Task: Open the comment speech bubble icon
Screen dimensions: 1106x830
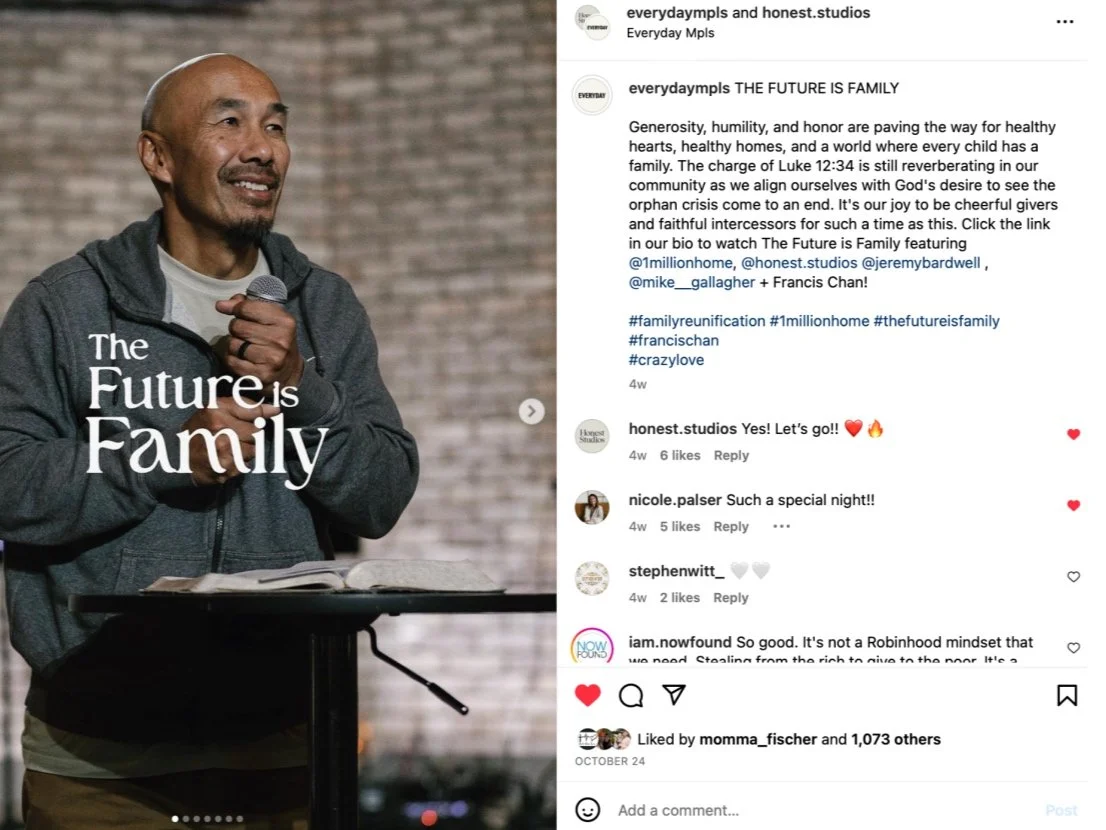Action: click(631, 695)
